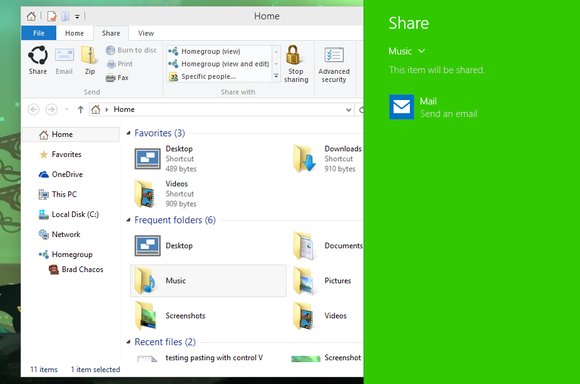Screen dimensions: 580x384
Task: Open Advanced security settings
Action: pos(334,65)
